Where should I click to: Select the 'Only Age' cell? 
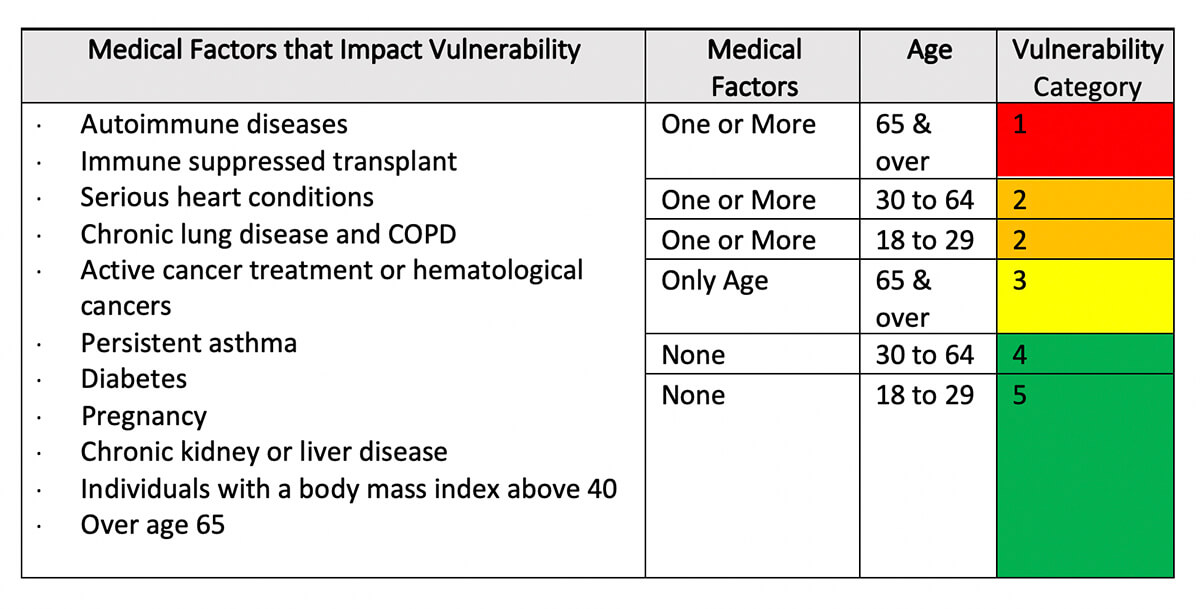pyautogui.click(x=714, y=281)
